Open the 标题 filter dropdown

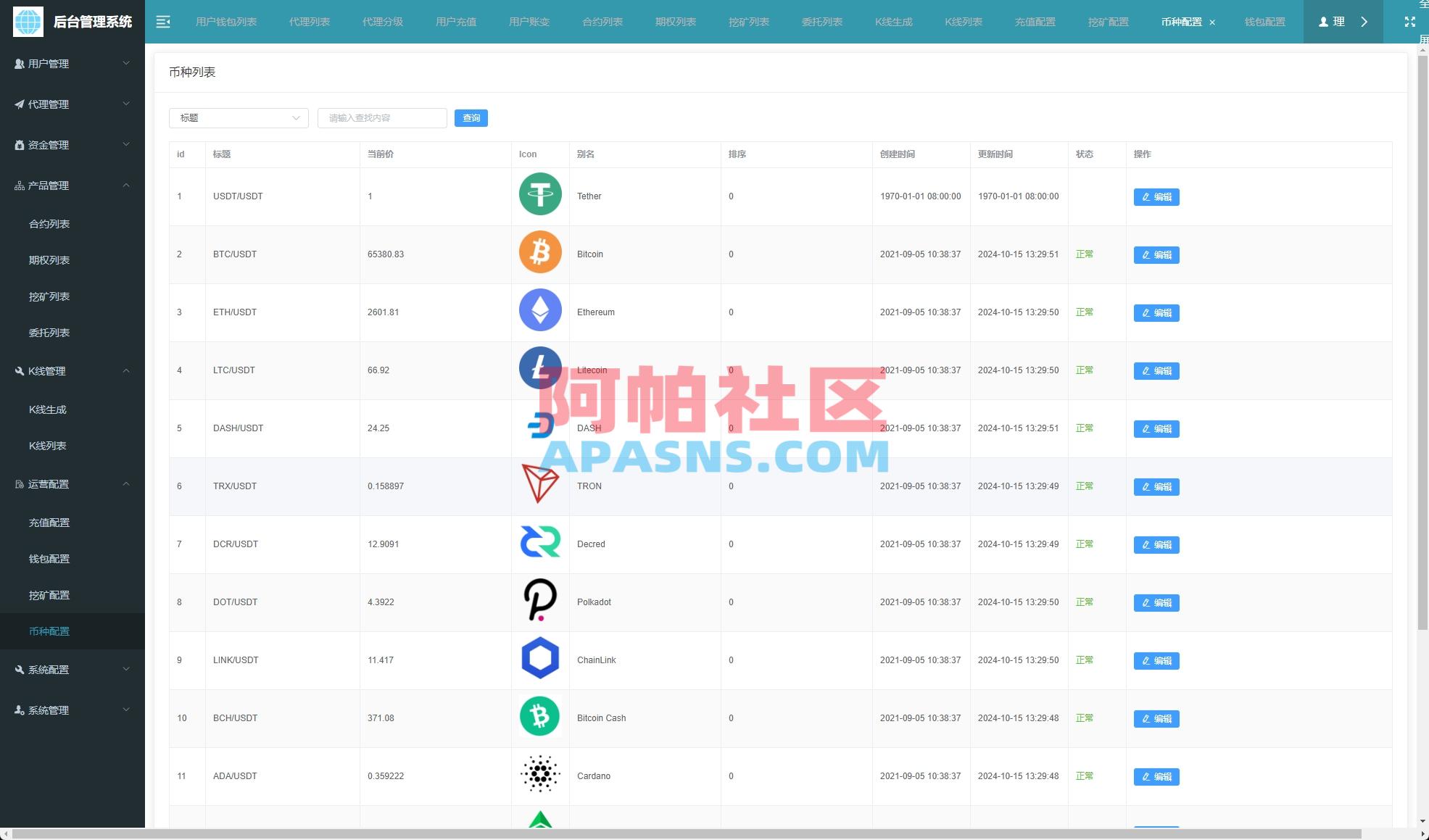click(x=239, y=117)
